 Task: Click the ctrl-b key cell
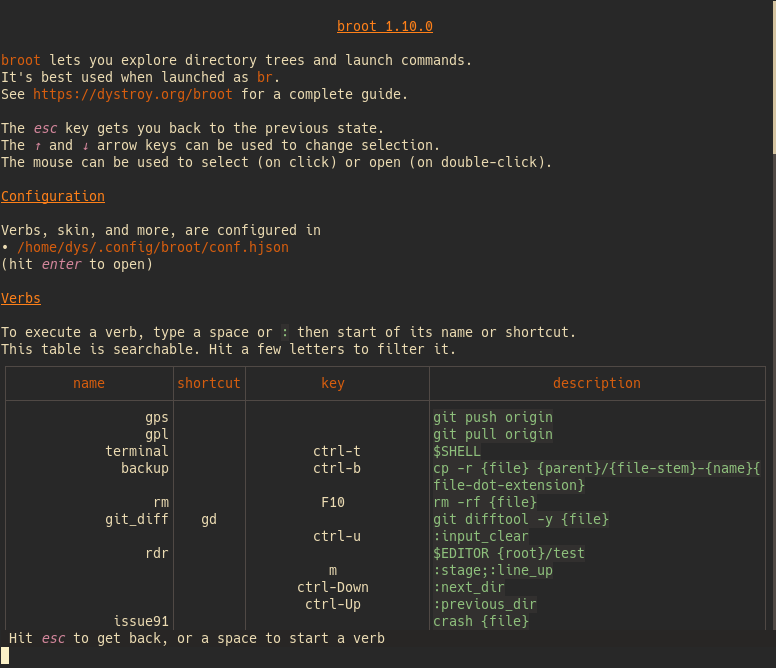click(x=337, y=468)
